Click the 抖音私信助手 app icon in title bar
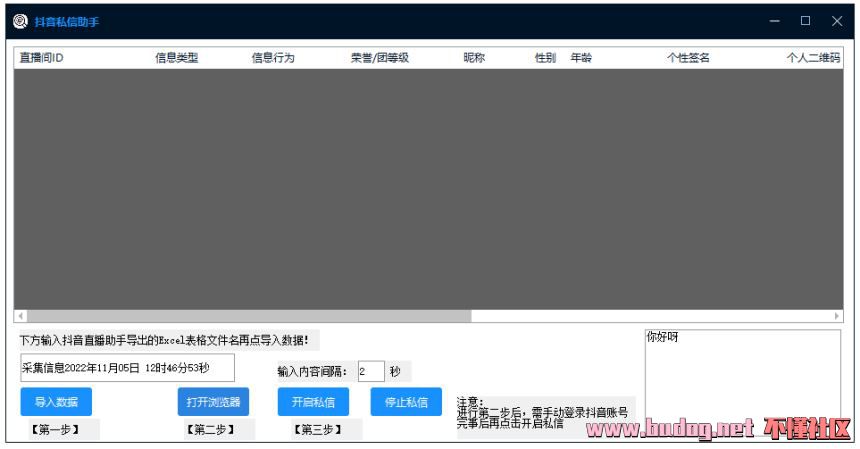This screenshot has width=860, height=449. 20,21
